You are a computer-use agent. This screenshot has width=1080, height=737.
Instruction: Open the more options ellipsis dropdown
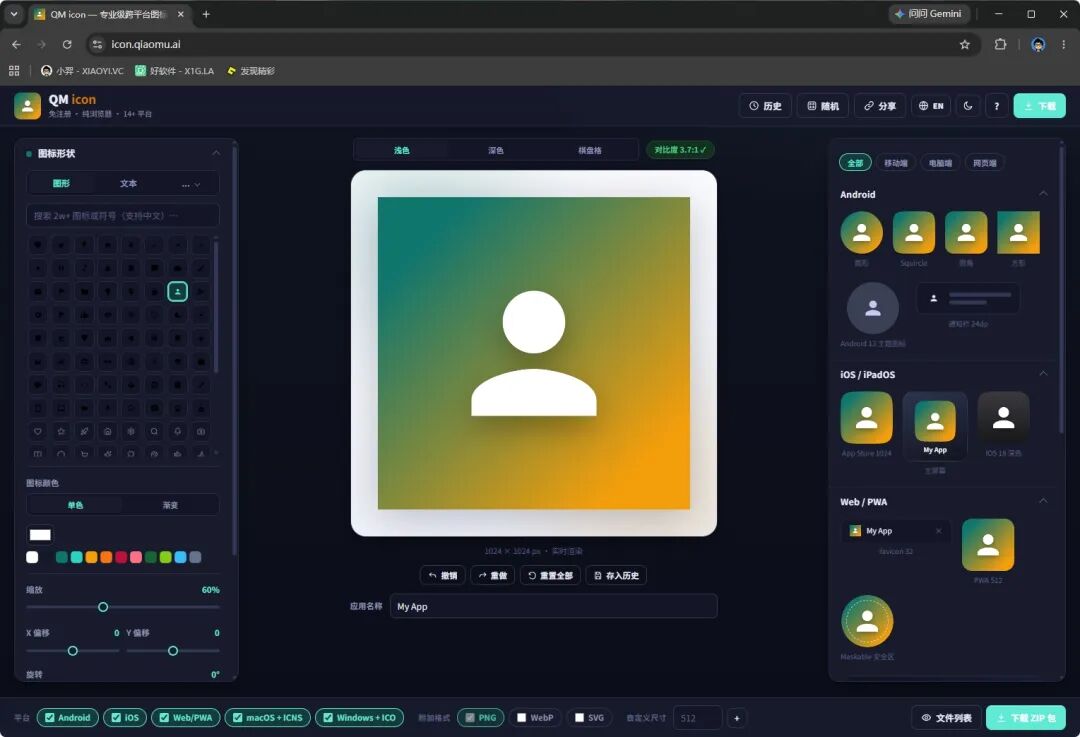pyautogui.click(x=191, y=185)
